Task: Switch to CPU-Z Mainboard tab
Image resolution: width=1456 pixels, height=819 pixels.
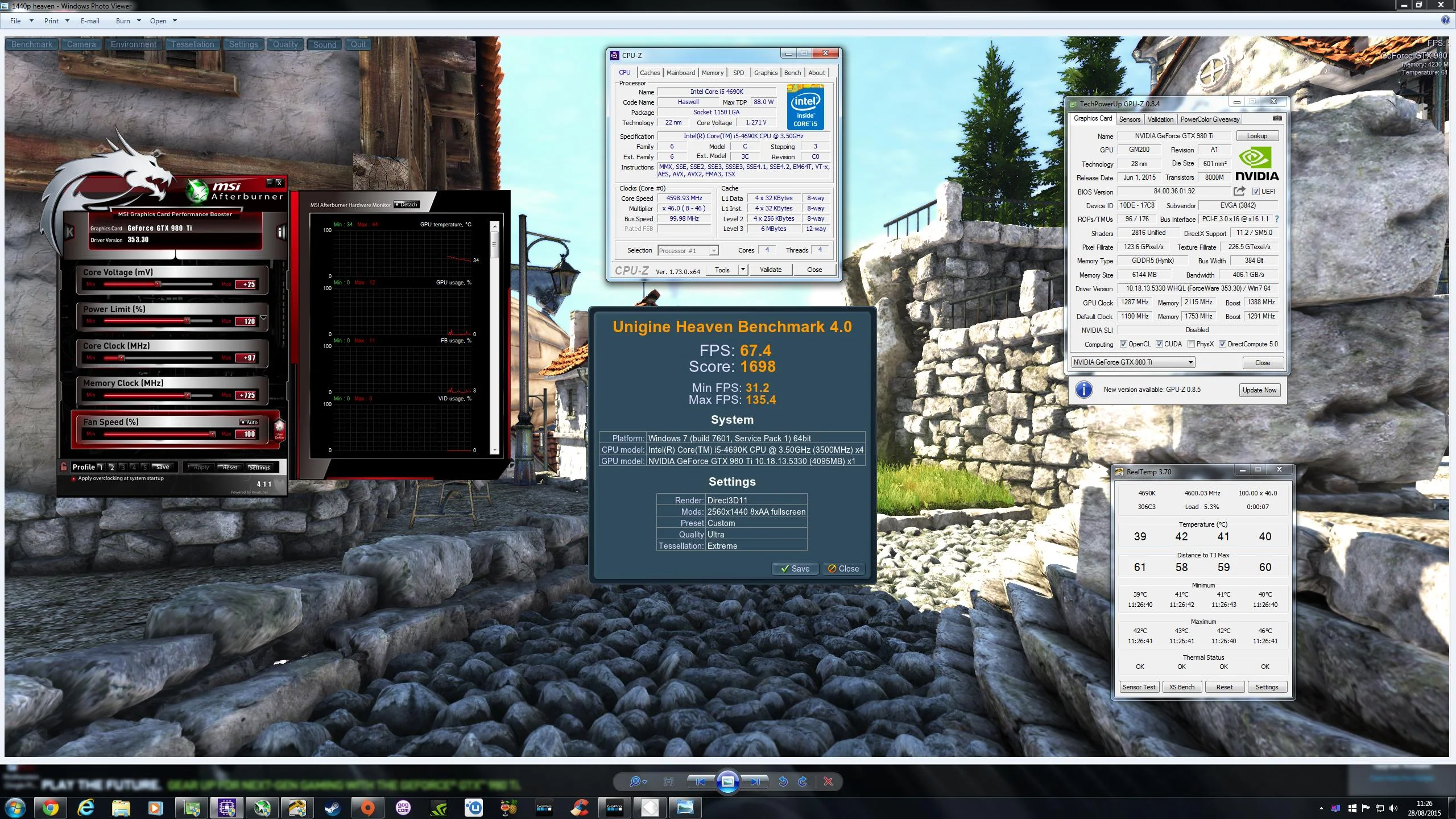Action: [681, 73]
